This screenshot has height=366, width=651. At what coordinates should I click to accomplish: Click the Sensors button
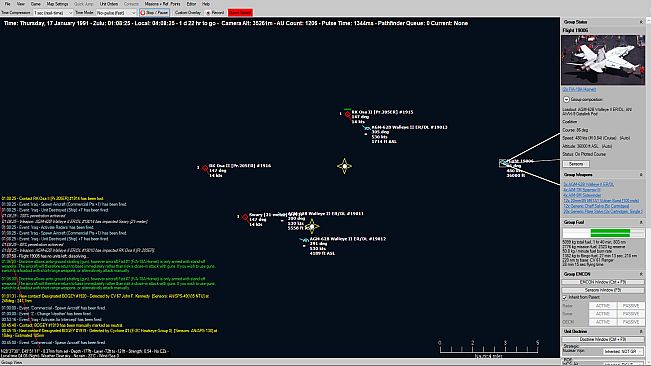(x=575, y=164)
